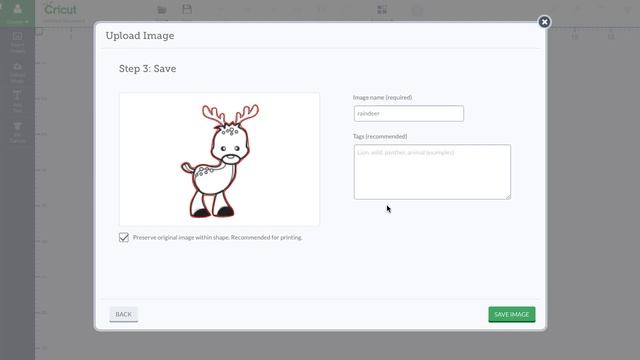The height and width of the screenshot is (360, 640).
Task: Click the 'Step 3: Save' heading
Action: click(148, 69)
